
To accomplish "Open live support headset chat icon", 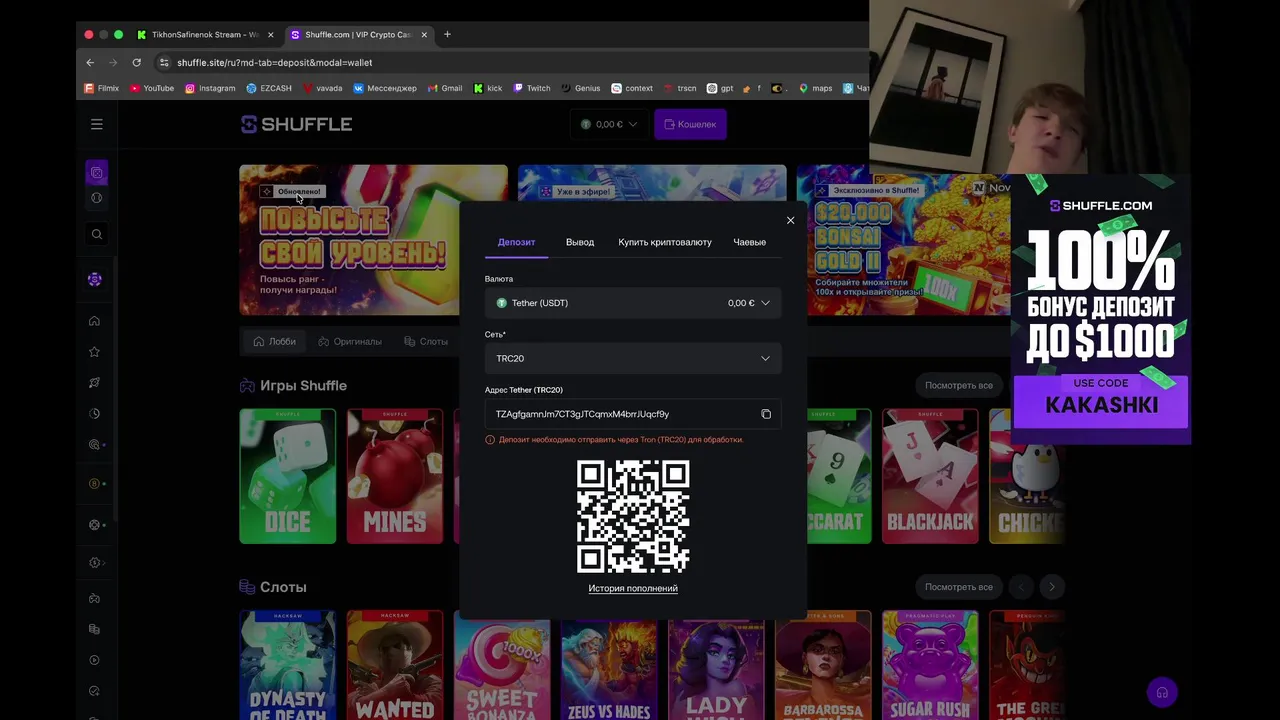I will point(1162,692).
